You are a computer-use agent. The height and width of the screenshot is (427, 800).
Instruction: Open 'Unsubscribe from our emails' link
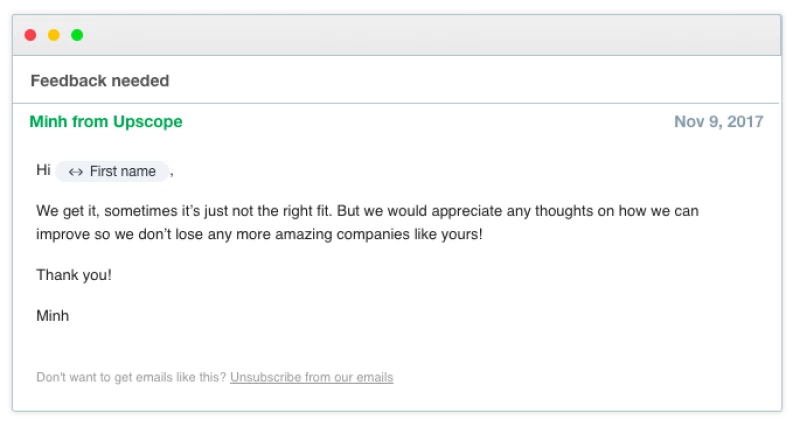click(x=311, y=378)
